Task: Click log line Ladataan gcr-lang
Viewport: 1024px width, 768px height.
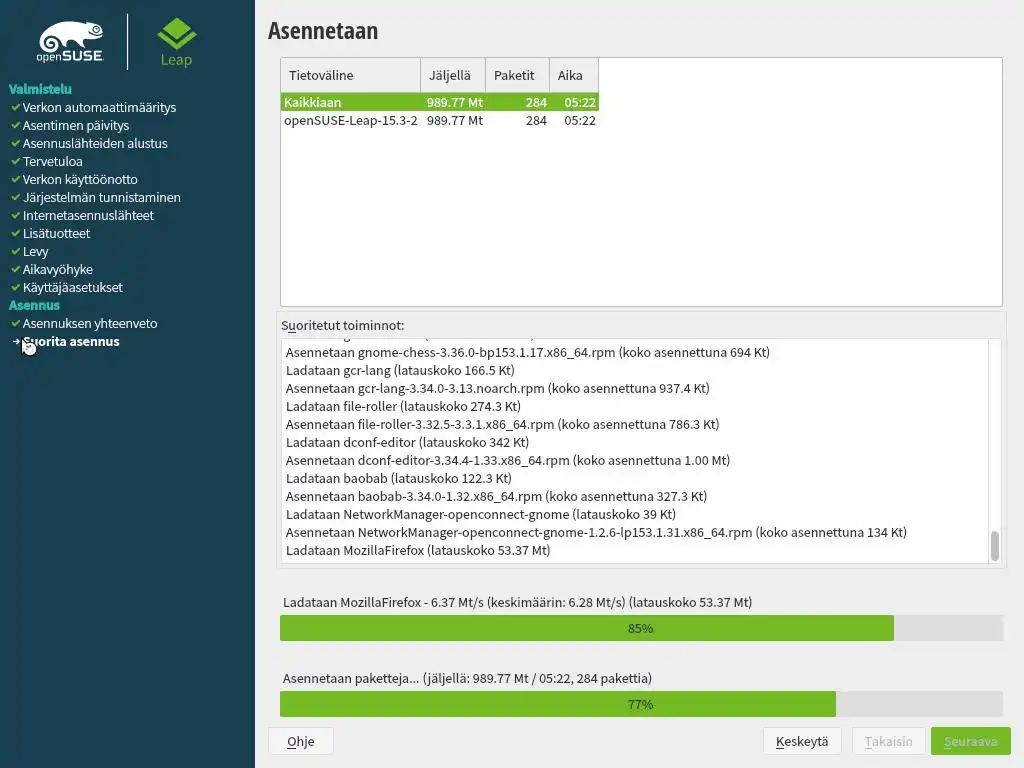Action: pyautogui.click(x=400, y=370)
